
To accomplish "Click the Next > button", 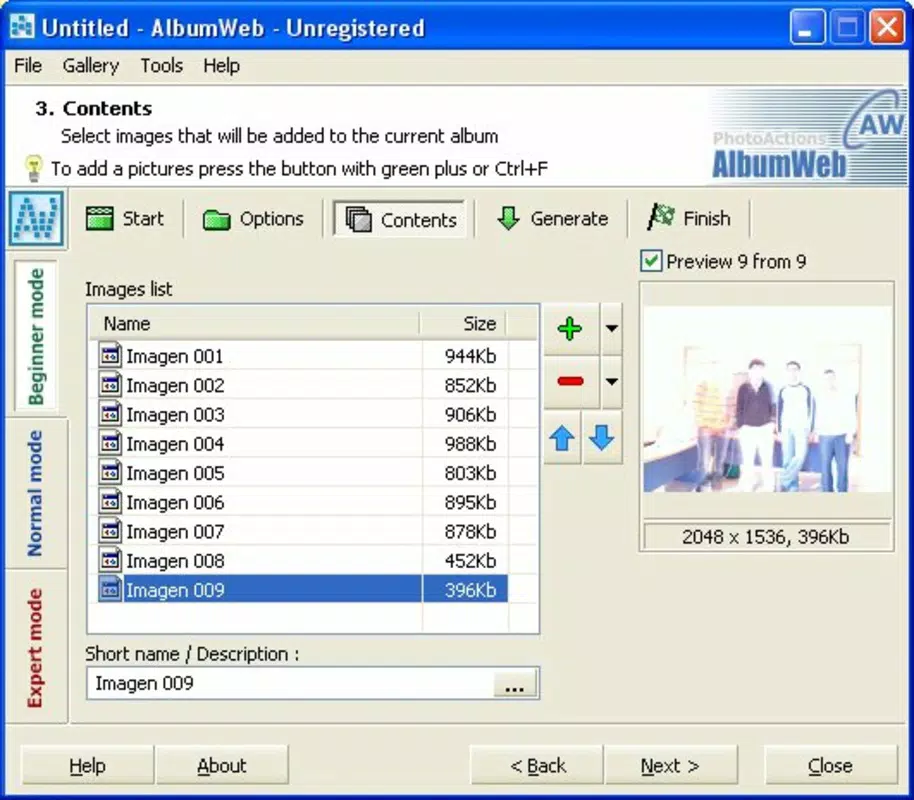I will 670,766.
